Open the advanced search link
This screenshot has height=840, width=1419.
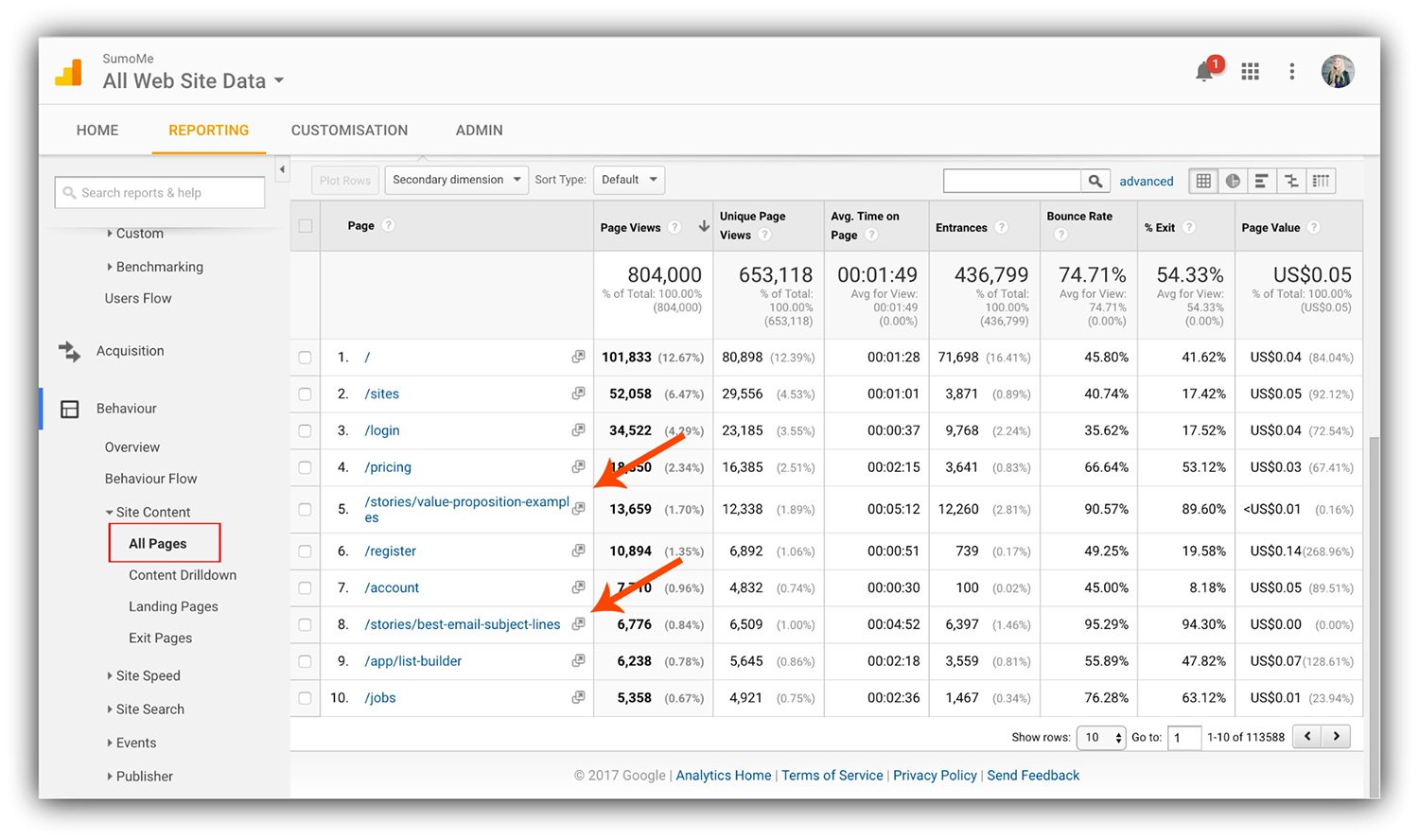coord(1146,181)
